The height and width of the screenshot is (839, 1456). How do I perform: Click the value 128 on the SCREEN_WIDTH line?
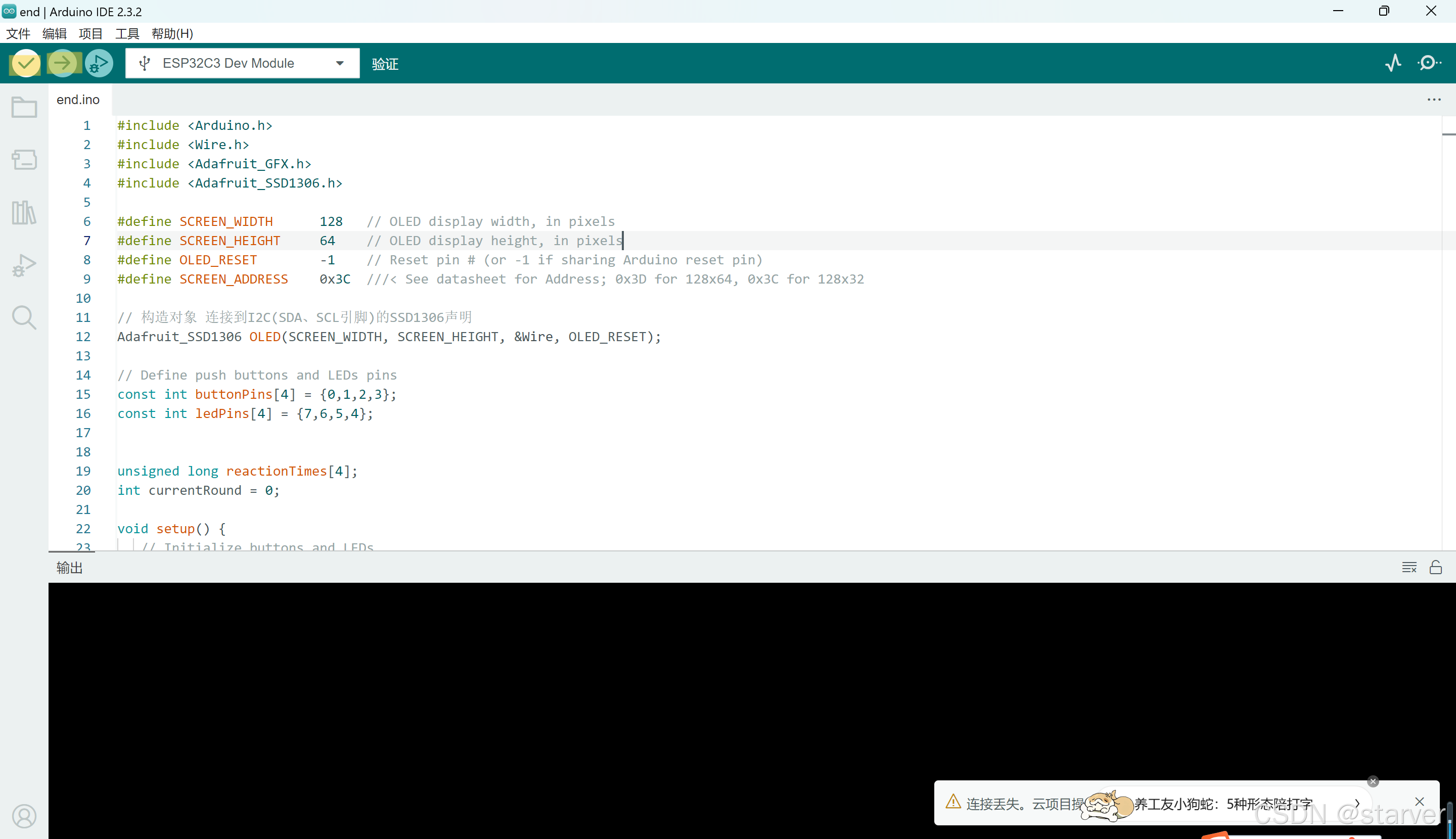click(331, 221)
